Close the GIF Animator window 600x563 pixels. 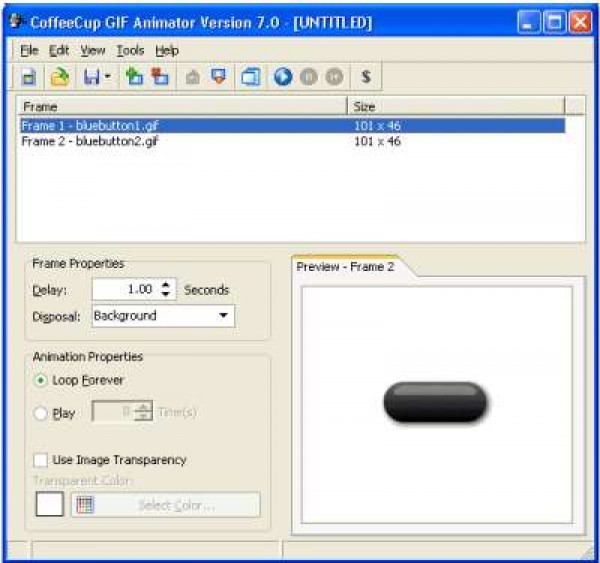[x=580, y=22]
